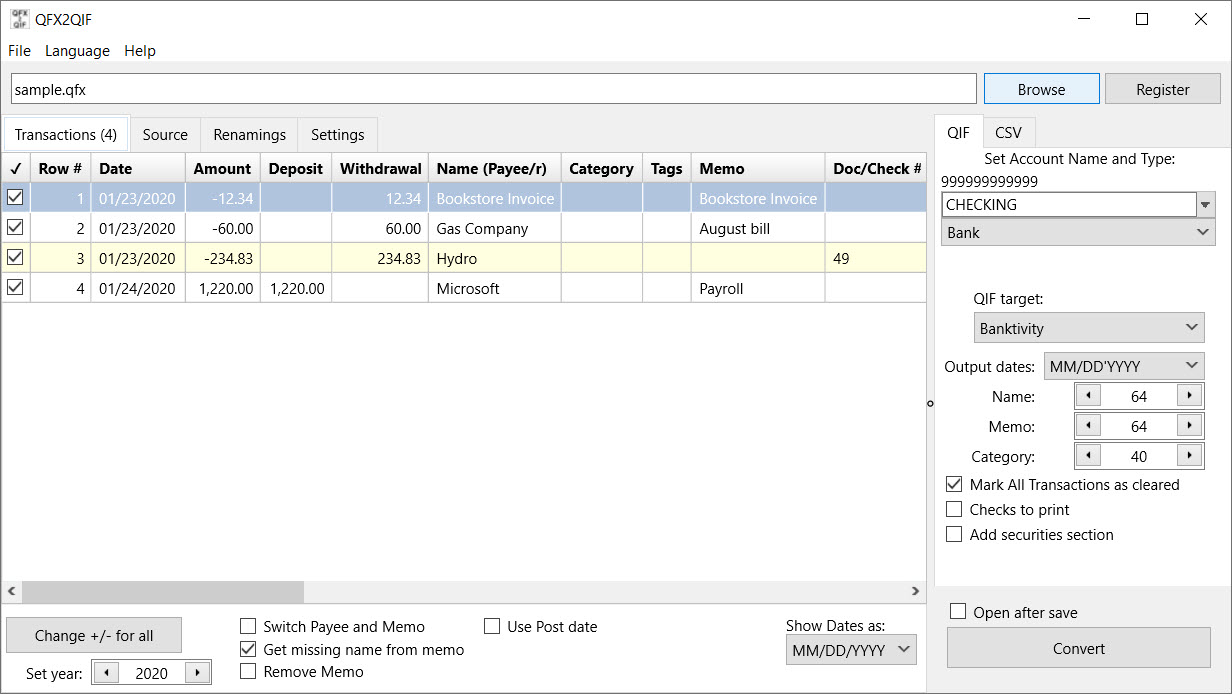Click the Payroll memo cell

click(758, 288)
